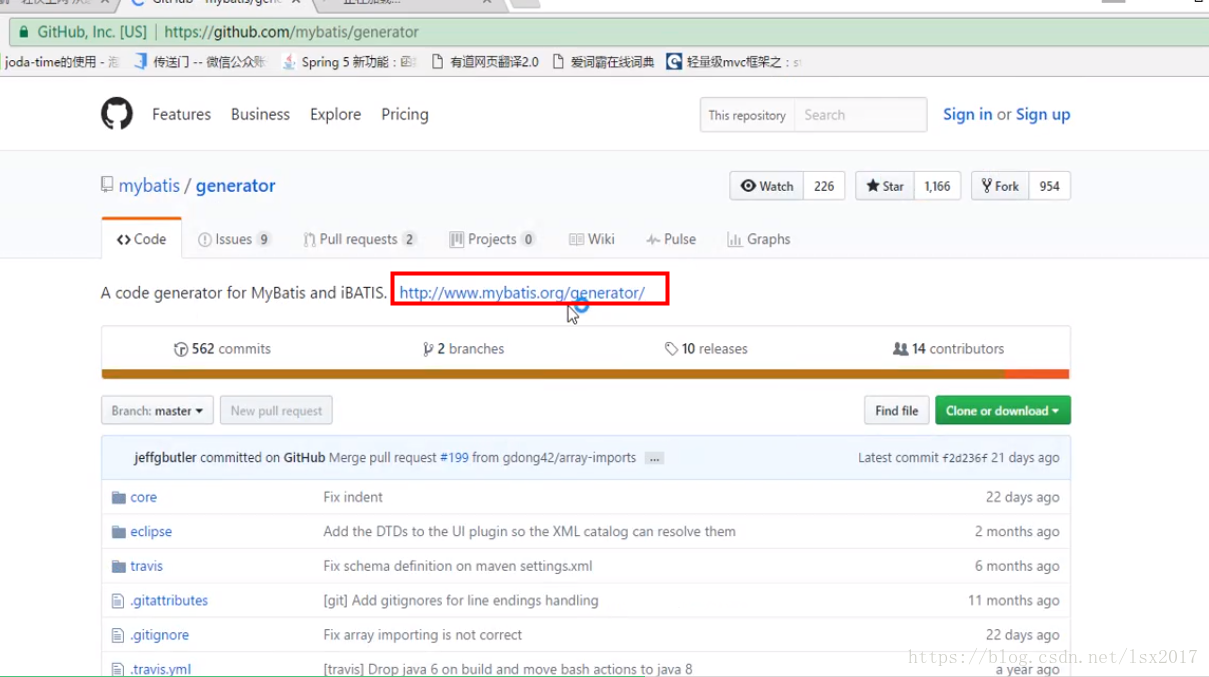
Task: Open the 轻量级mvc框架 bookmark
Action: tap(734, 62)
